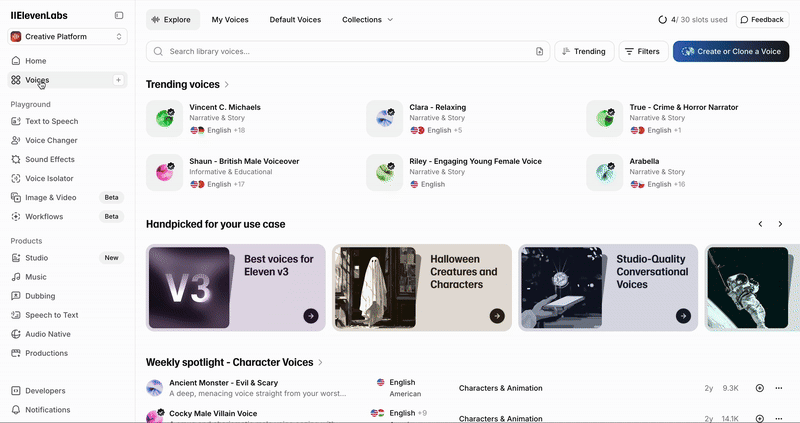Switch to the My Voices tab
The width and height of the screenshot is (800, 423).
coord(231,19)
